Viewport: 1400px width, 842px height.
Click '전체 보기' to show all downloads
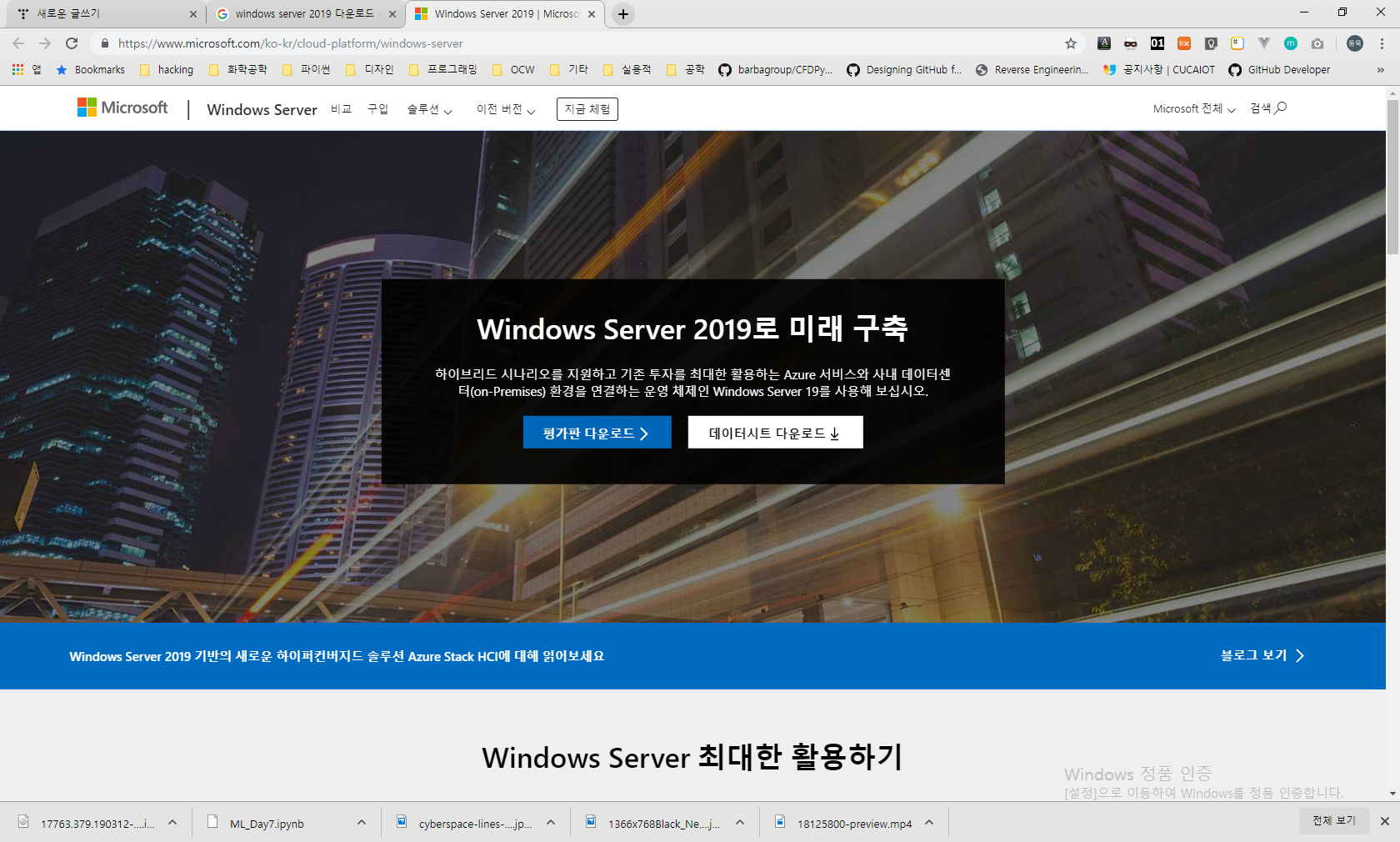pos(1334,821)
